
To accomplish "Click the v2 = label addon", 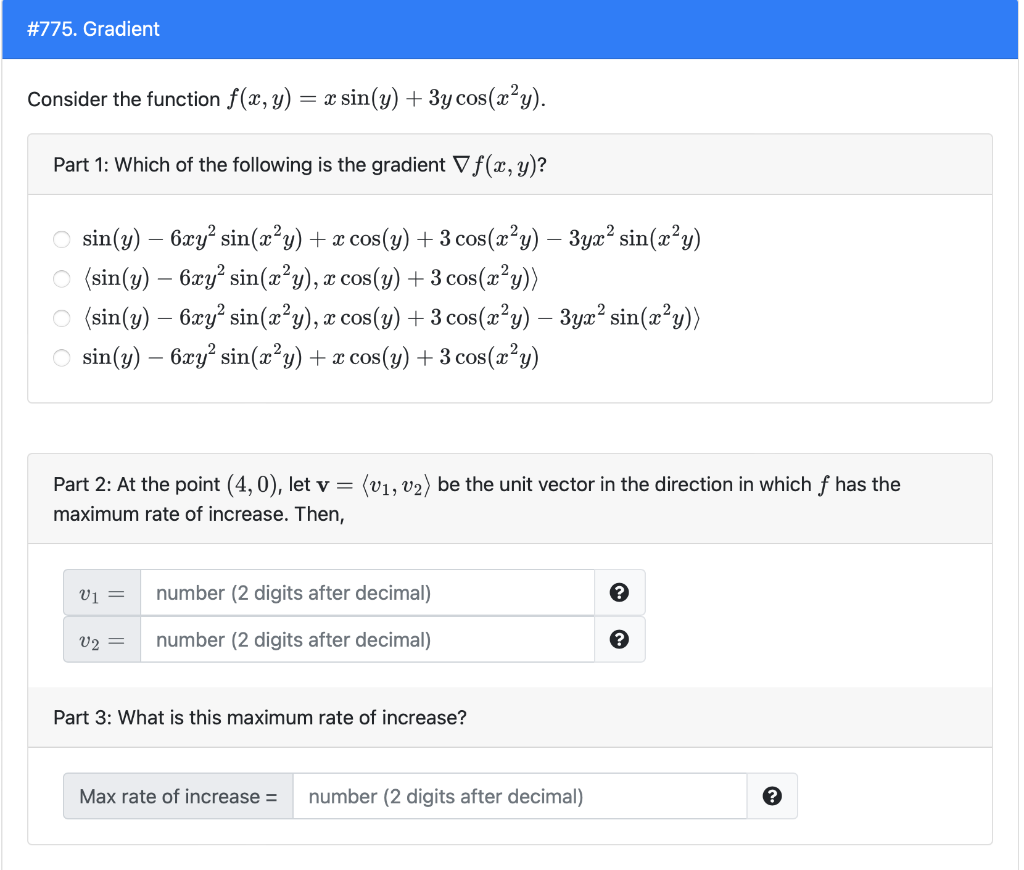I will coord(102,639).
